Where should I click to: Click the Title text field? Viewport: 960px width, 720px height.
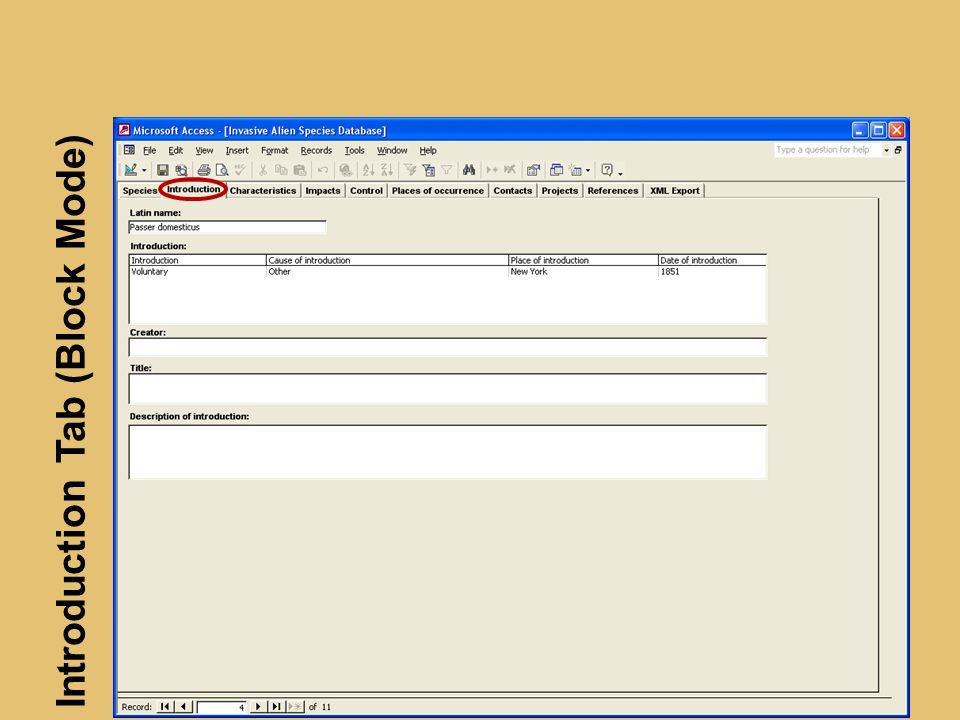pos(448,389)
